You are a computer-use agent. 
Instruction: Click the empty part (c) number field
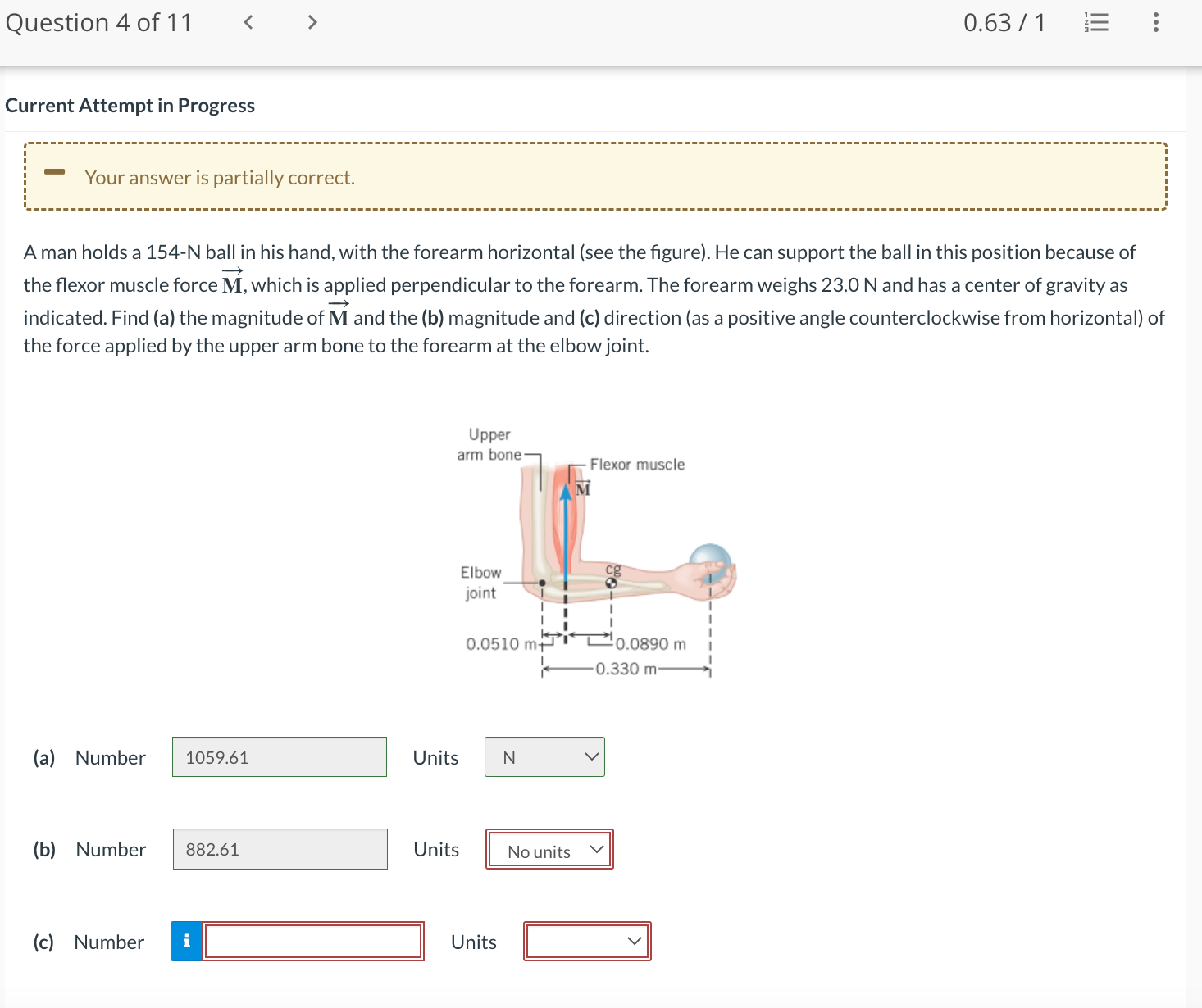coord(313,941)
